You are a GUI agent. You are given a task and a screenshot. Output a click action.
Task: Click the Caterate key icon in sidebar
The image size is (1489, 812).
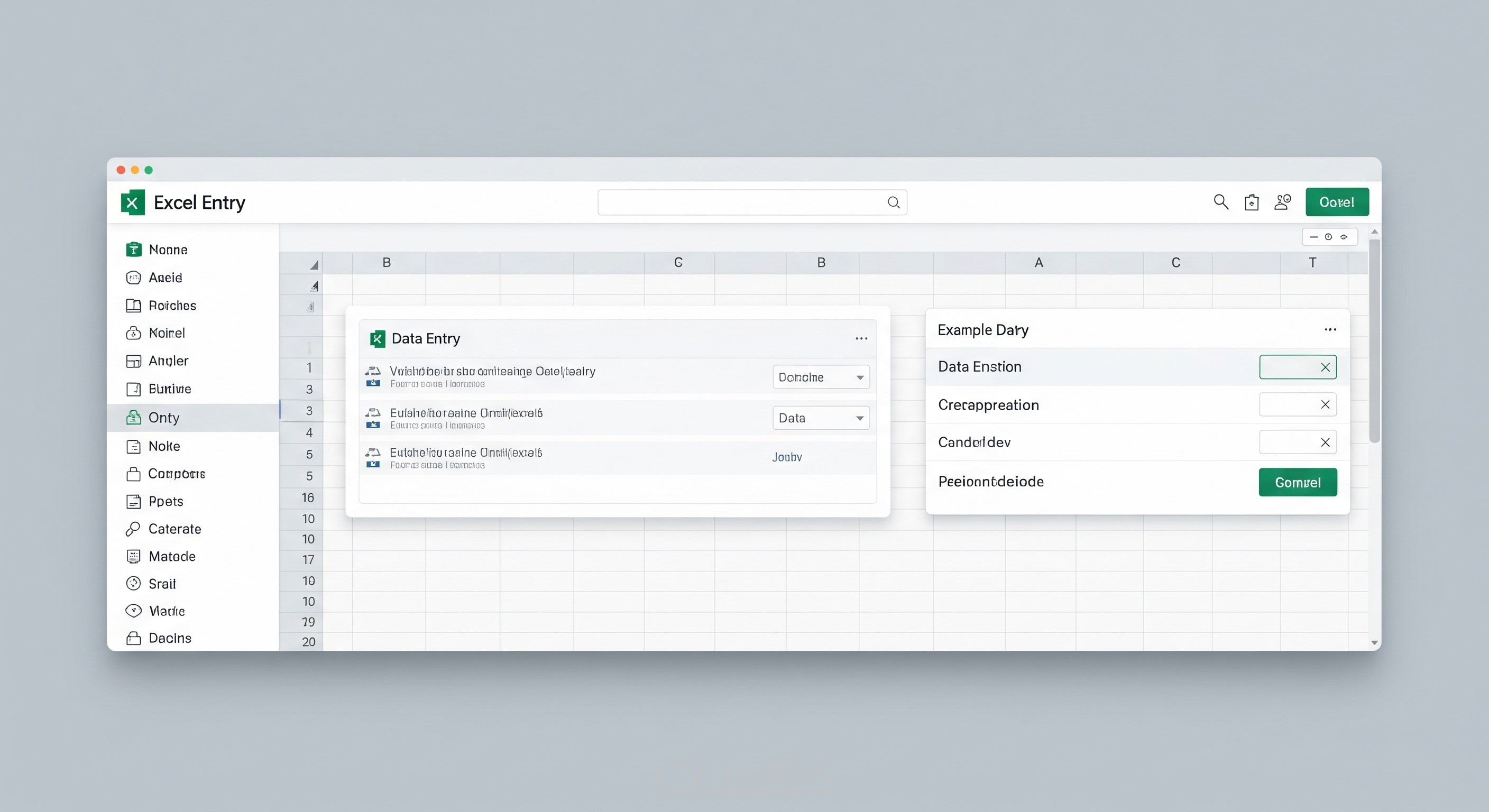[x=133, y=529]
